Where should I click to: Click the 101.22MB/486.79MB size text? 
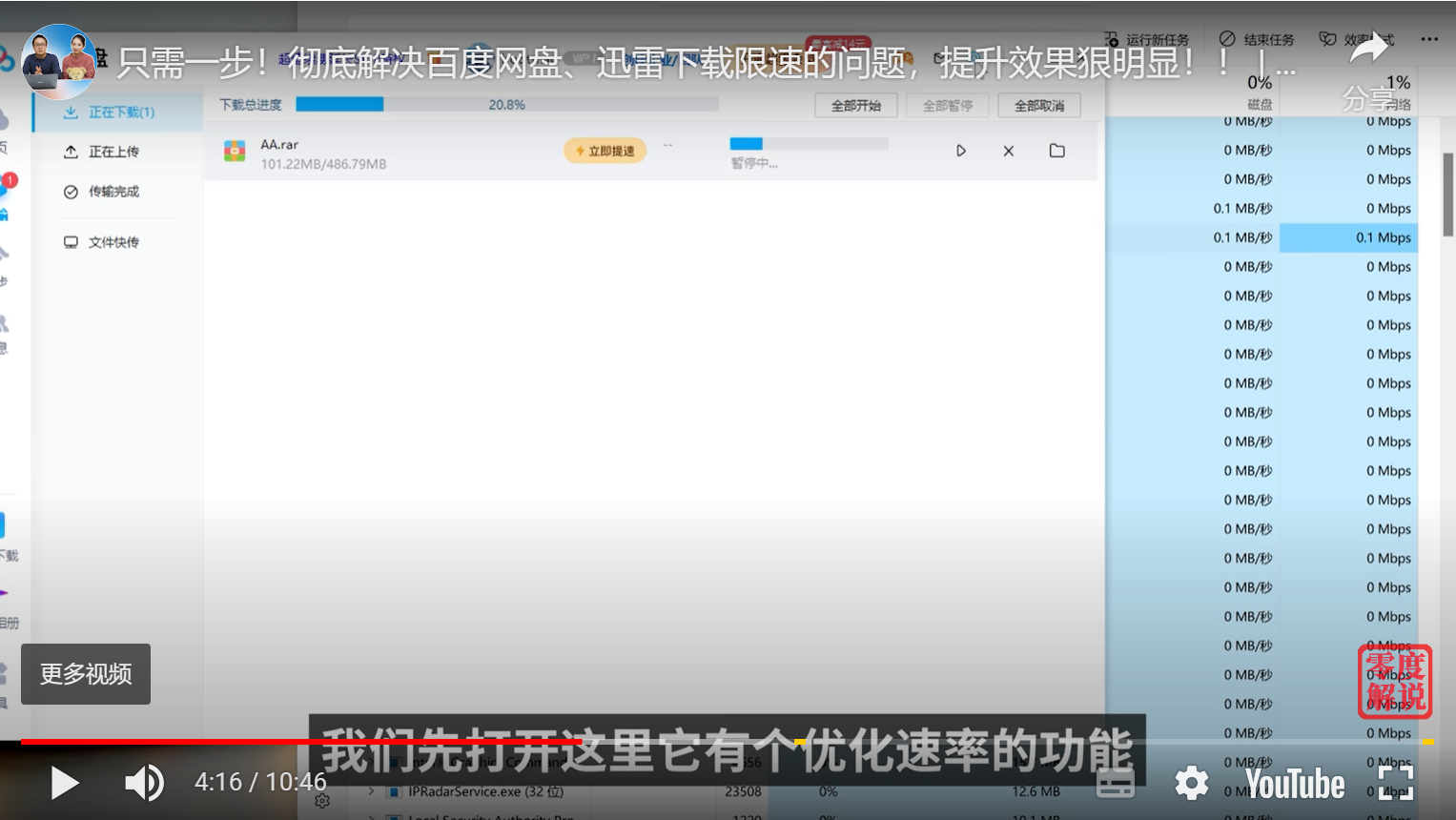coord(323,164)
